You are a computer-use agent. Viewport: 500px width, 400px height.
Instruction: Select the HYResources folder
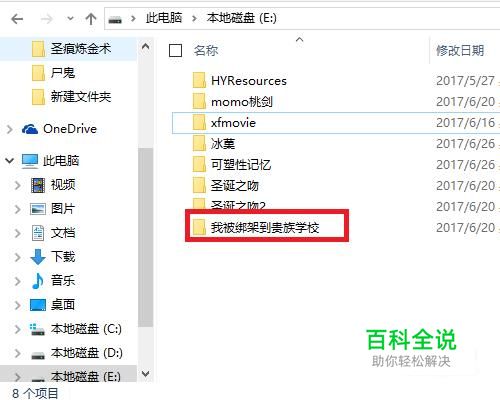coord(249,81)
